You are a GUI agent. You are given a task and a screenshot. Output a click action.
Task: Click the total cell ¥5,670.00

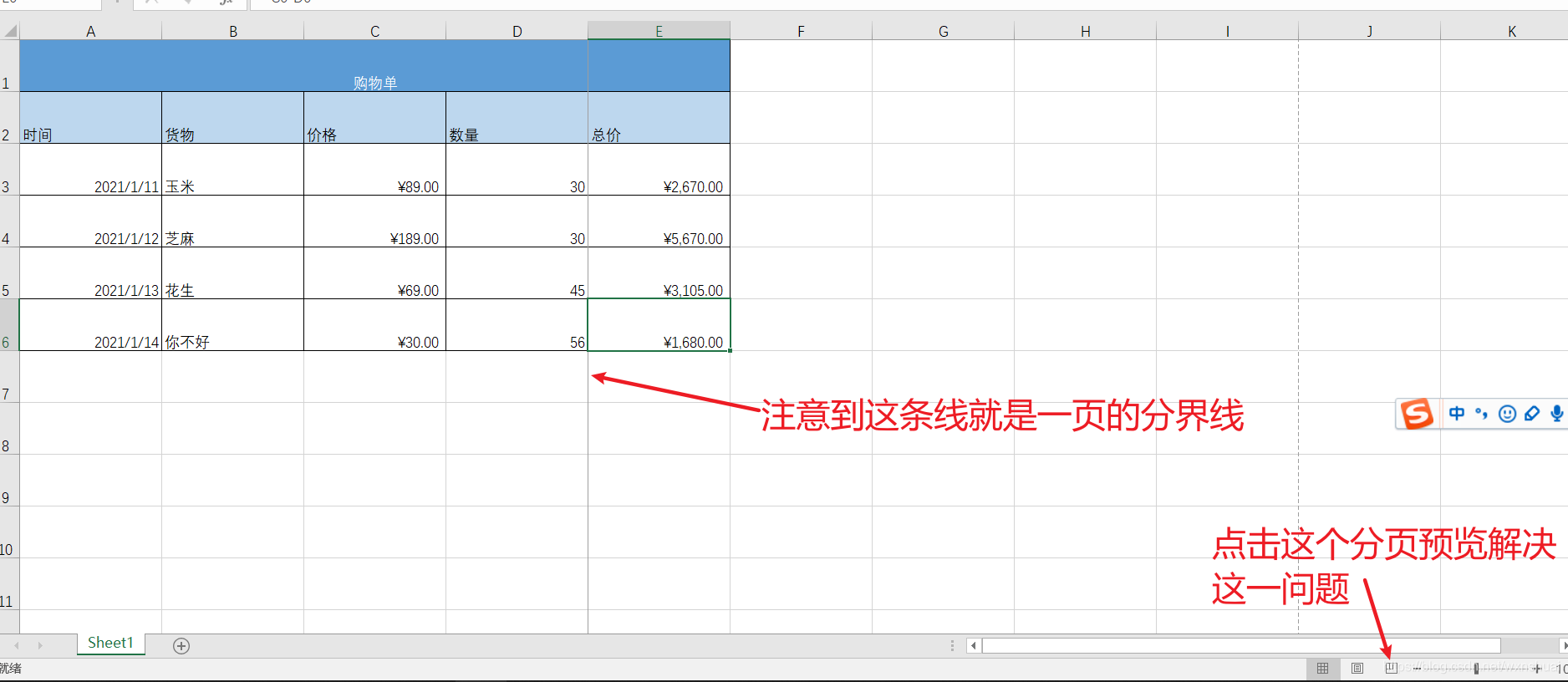[659, 221]
